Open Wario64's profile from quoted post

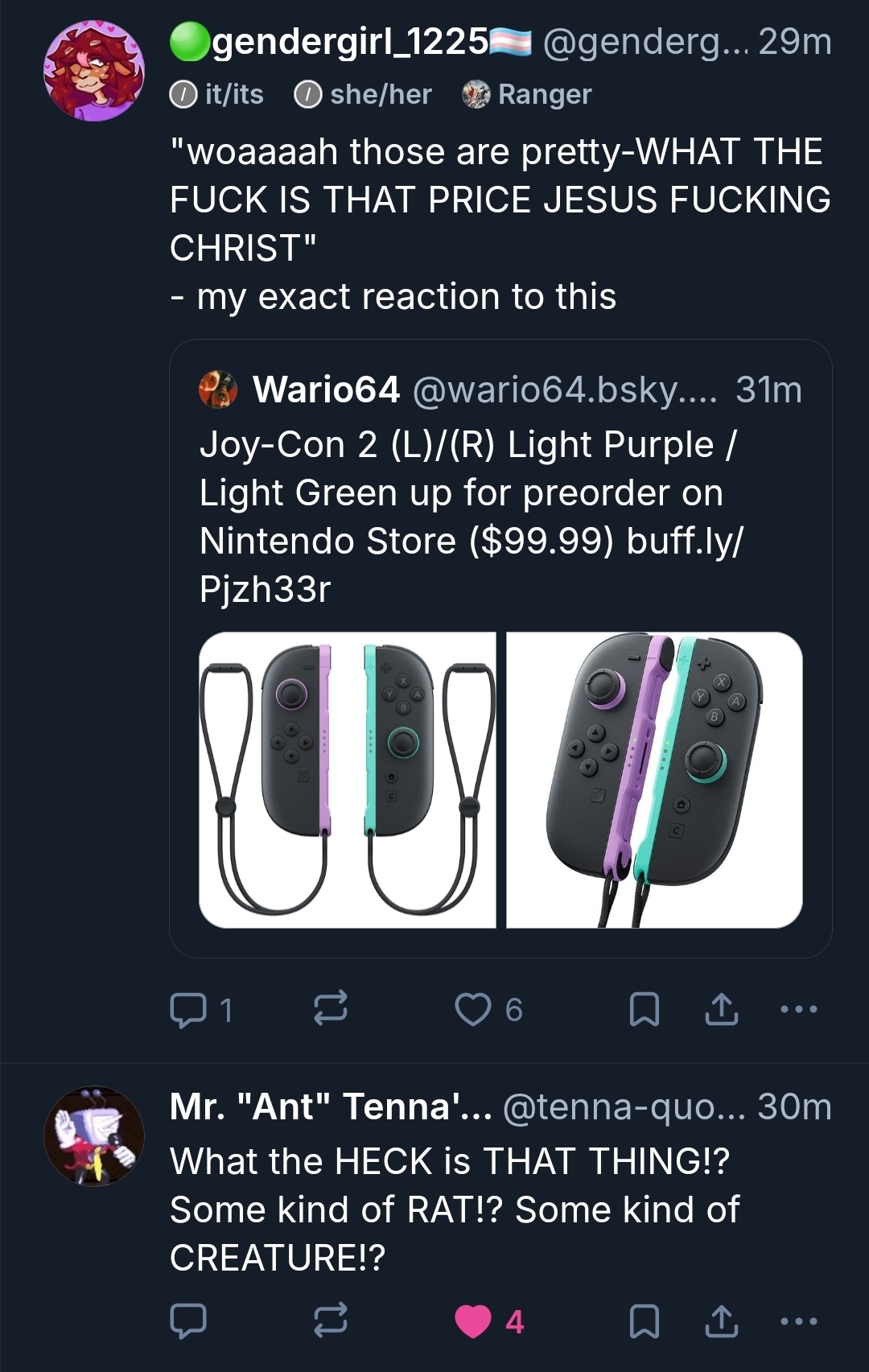tap(326, 390)
